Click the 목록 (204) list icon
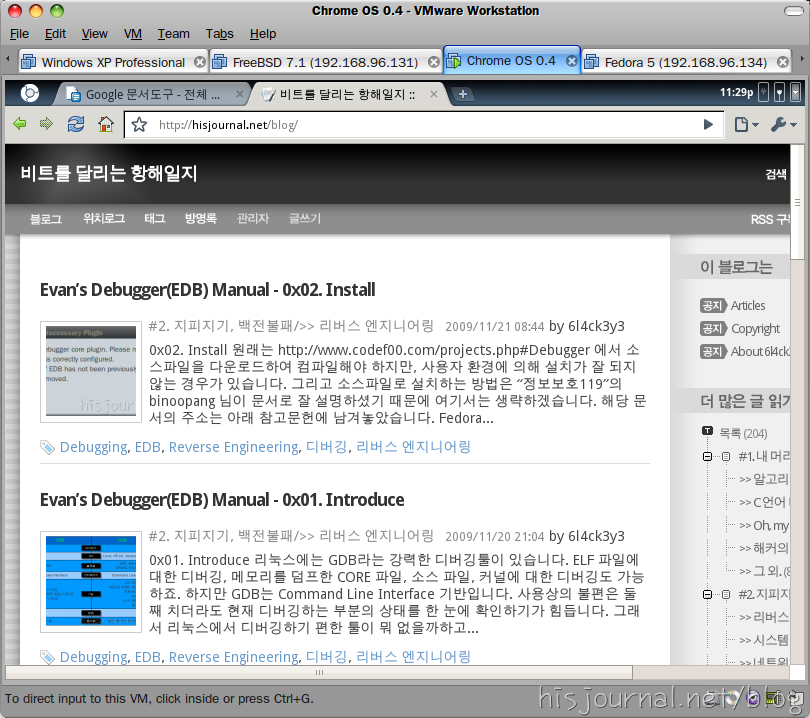 pos(707,431)
